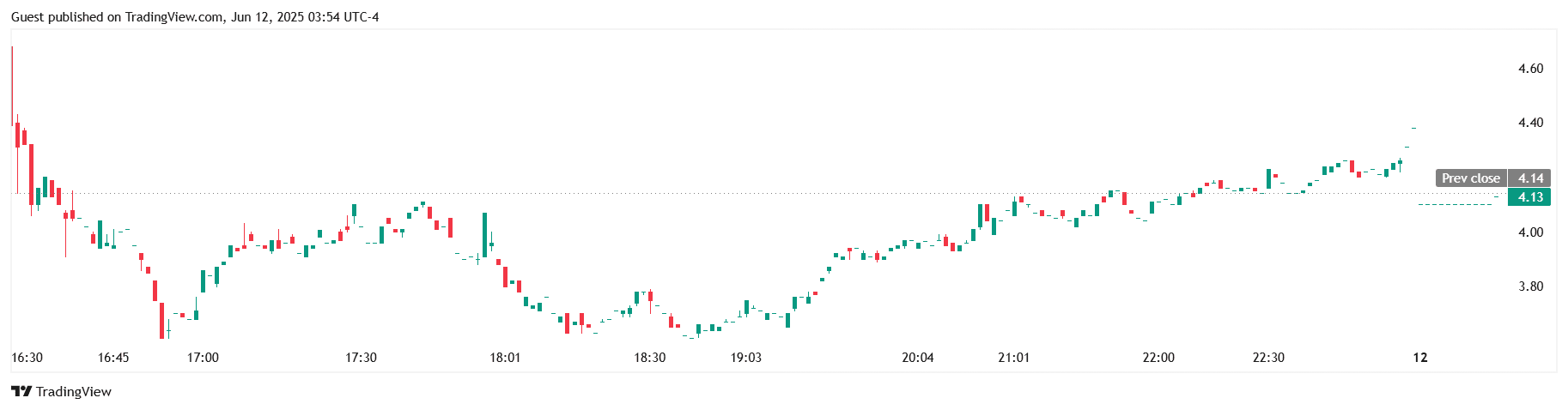The width and height of the screenshot is (1568, 410).
Task: Pick the 18:30 time axis label
Action: coord(650,358)
